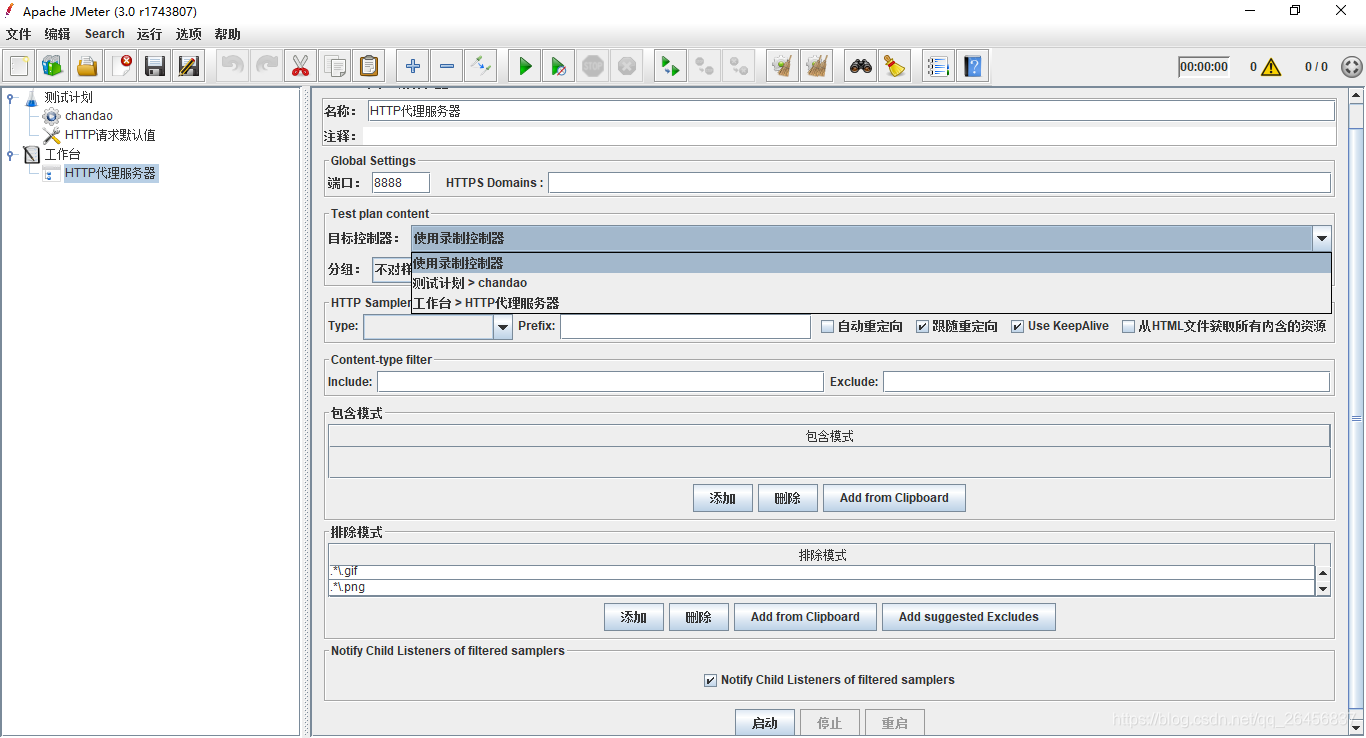Click the Search binoculars icon

click(860, 67)
